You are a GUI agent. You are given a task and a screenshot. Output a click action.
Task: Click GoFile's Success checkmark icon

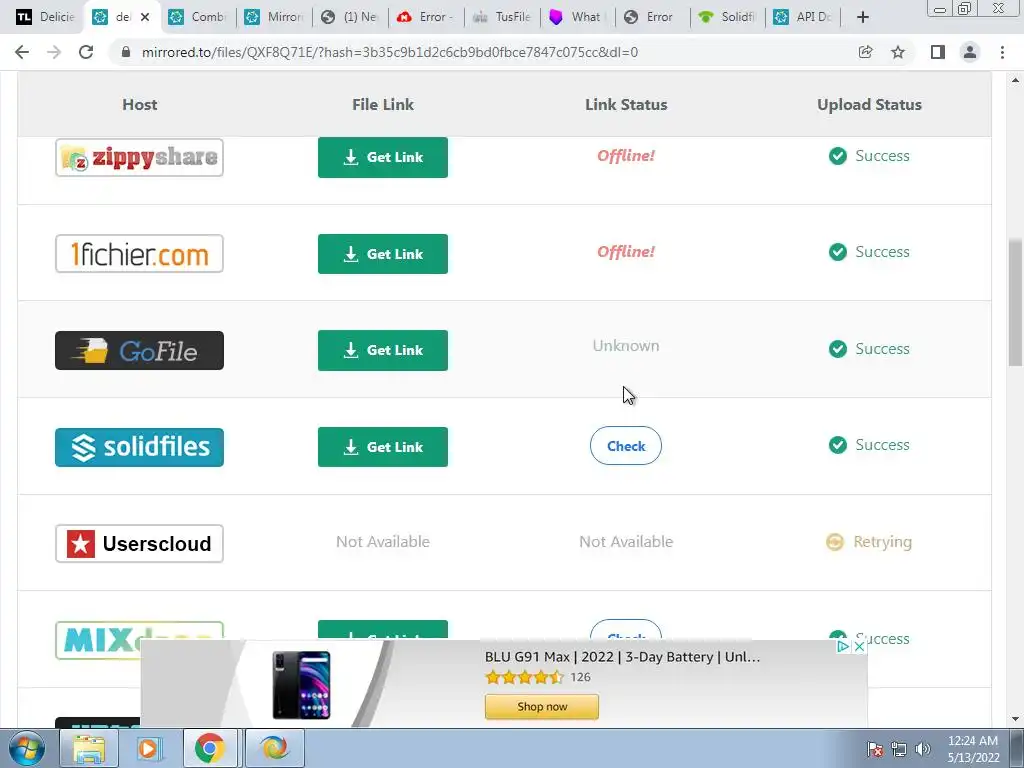tap(838, 349)
